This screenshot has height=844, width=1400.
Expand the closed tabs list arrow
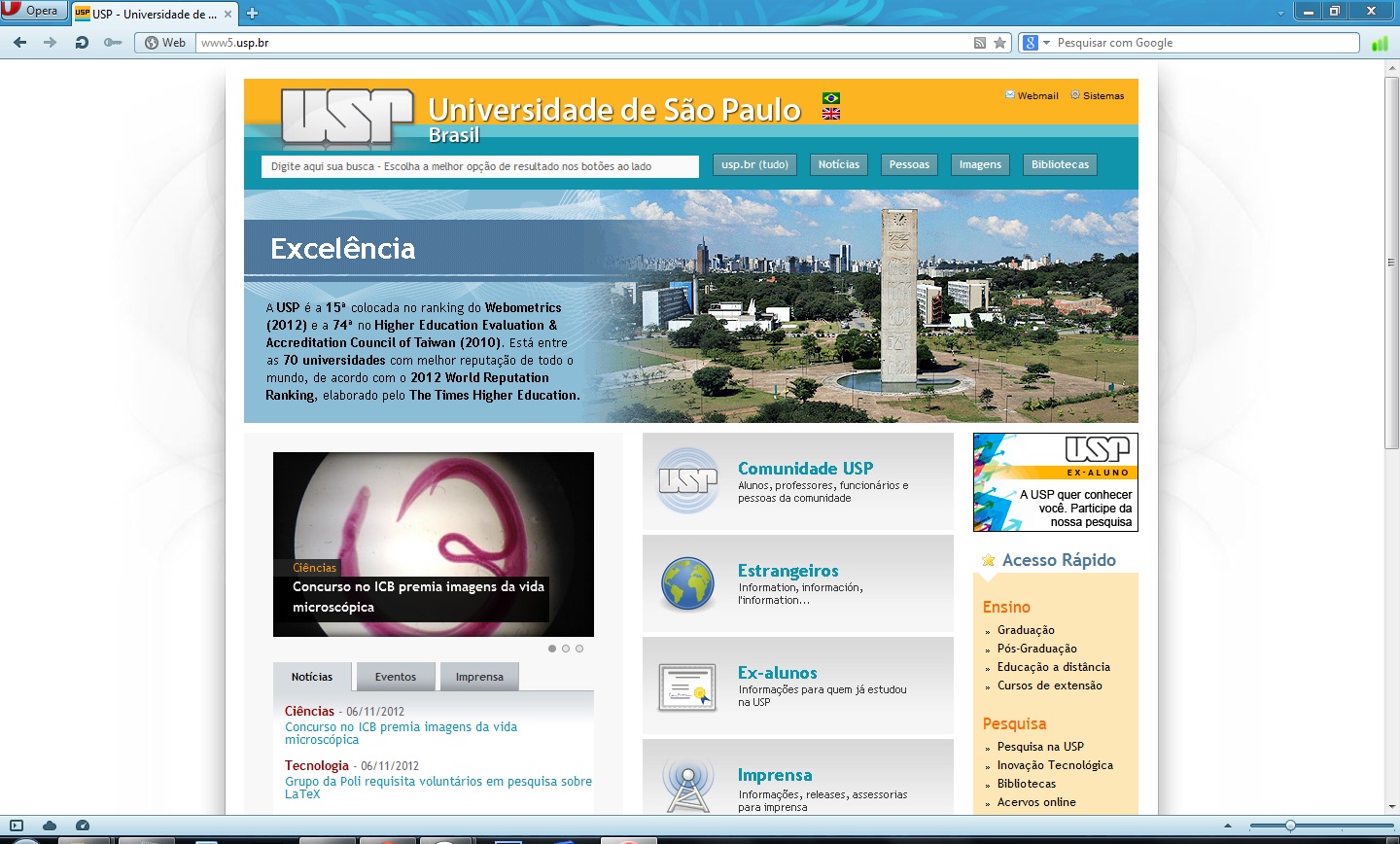(x=1280, y=13)
